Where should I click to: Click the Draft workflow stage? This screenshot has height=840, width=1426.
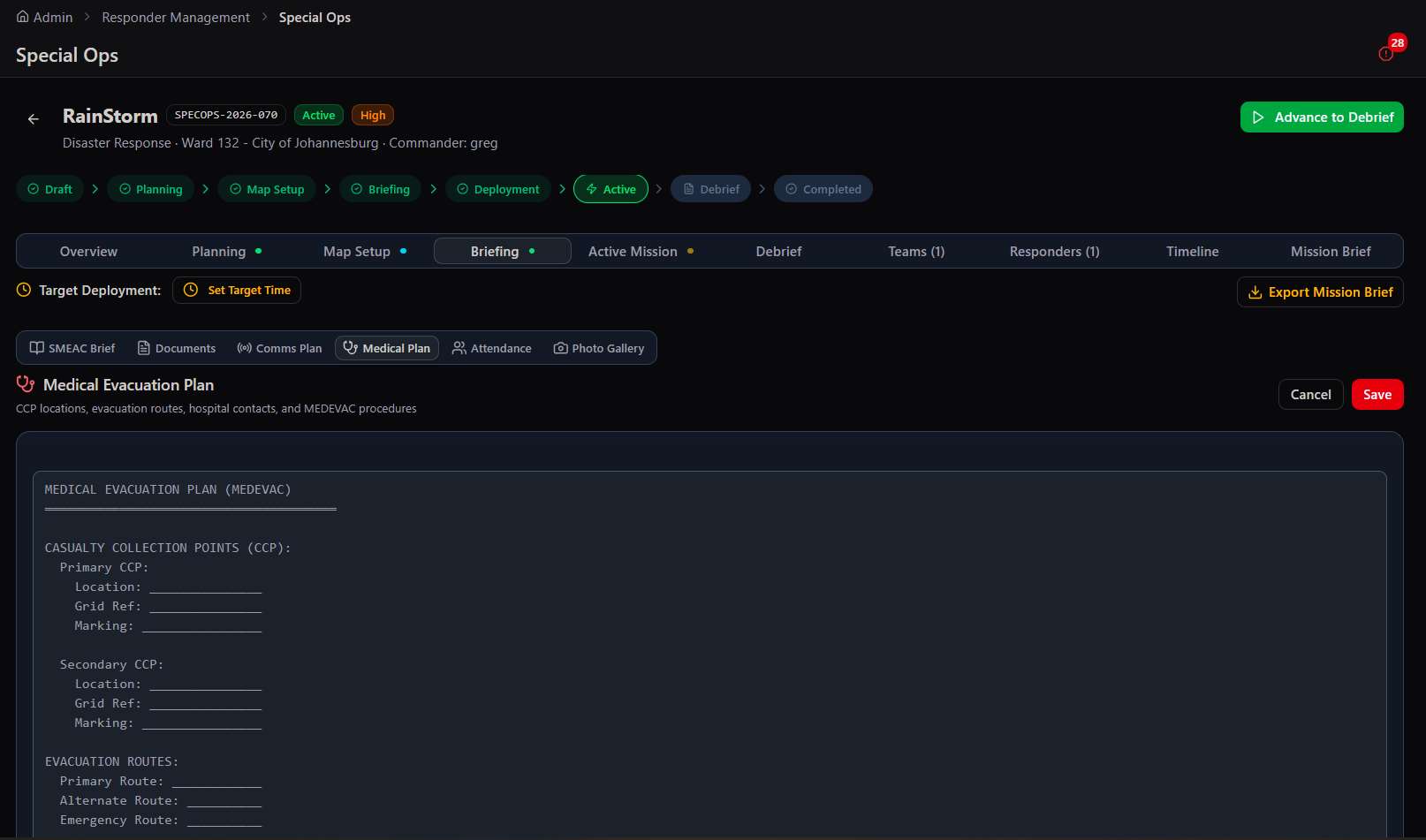point(50,189)
